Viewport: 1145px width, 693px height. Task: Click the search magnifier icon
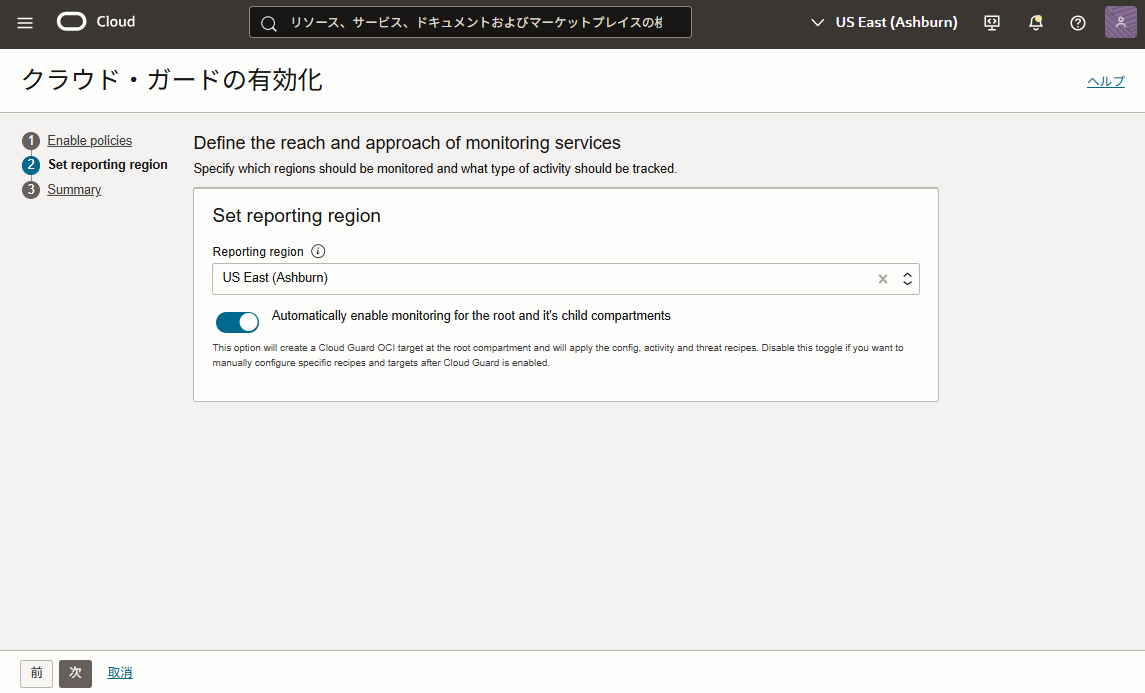tap(268, 23)
